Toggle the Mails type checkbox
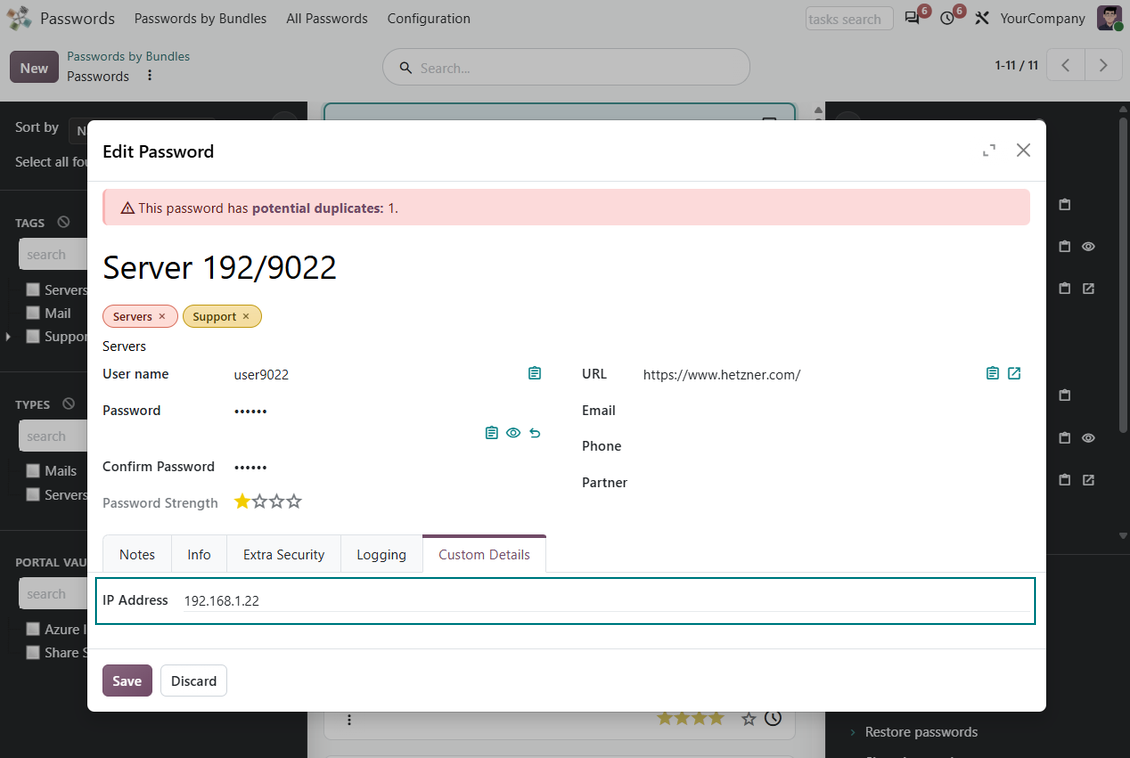 32,471
